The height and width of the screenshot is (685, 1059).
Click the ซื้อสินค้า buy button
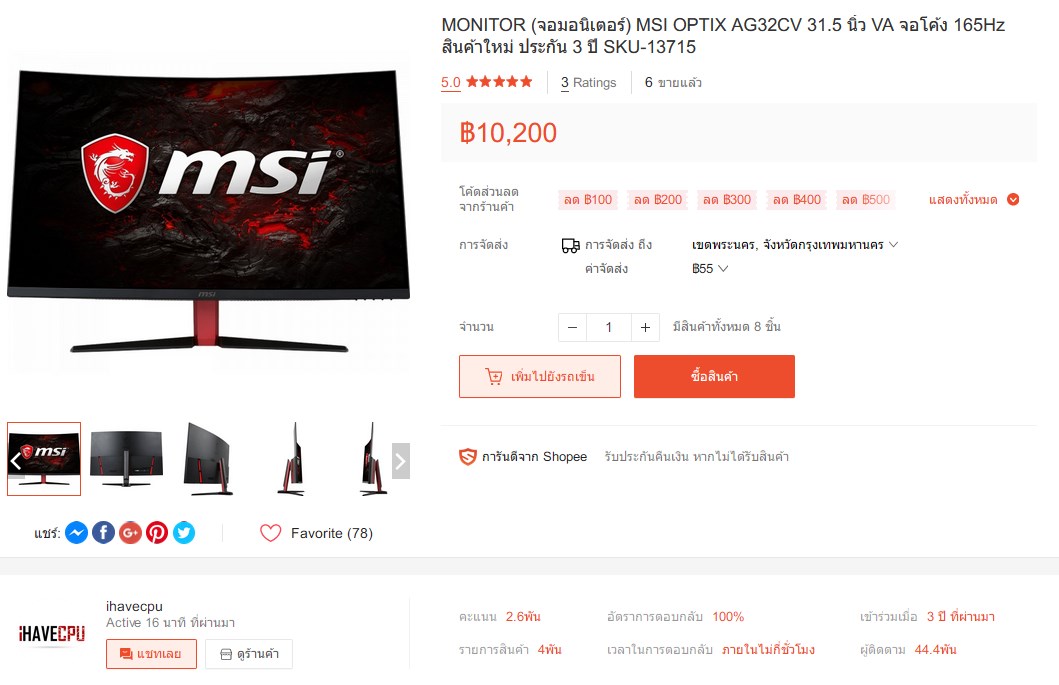[714, 376]
